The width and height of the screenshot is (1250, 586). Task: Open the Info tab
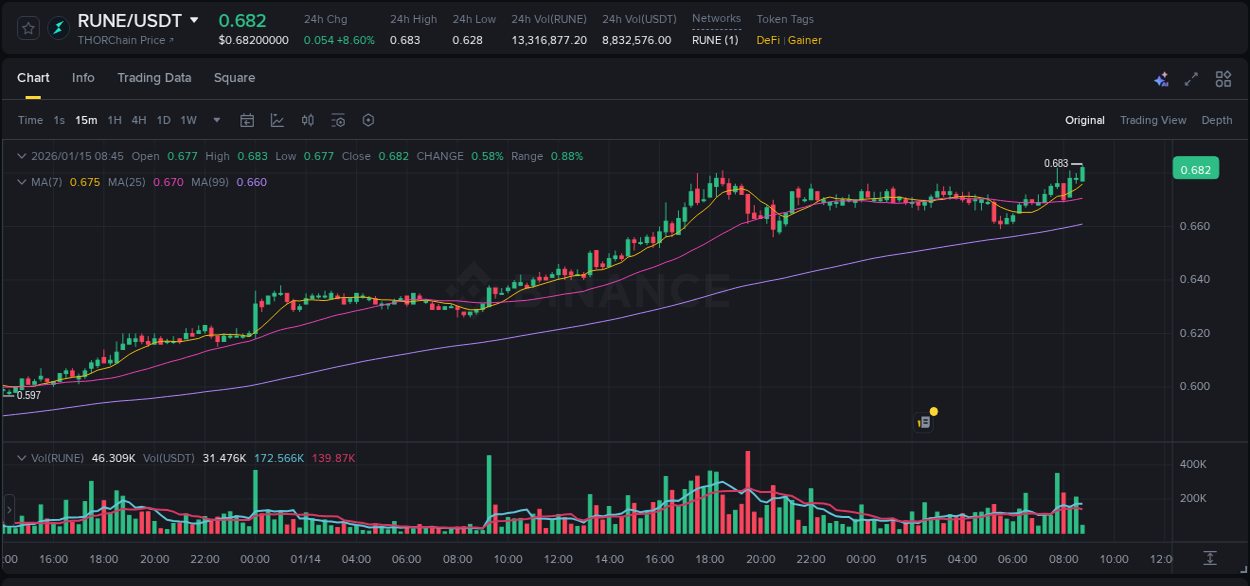click(x=83, y=78)
